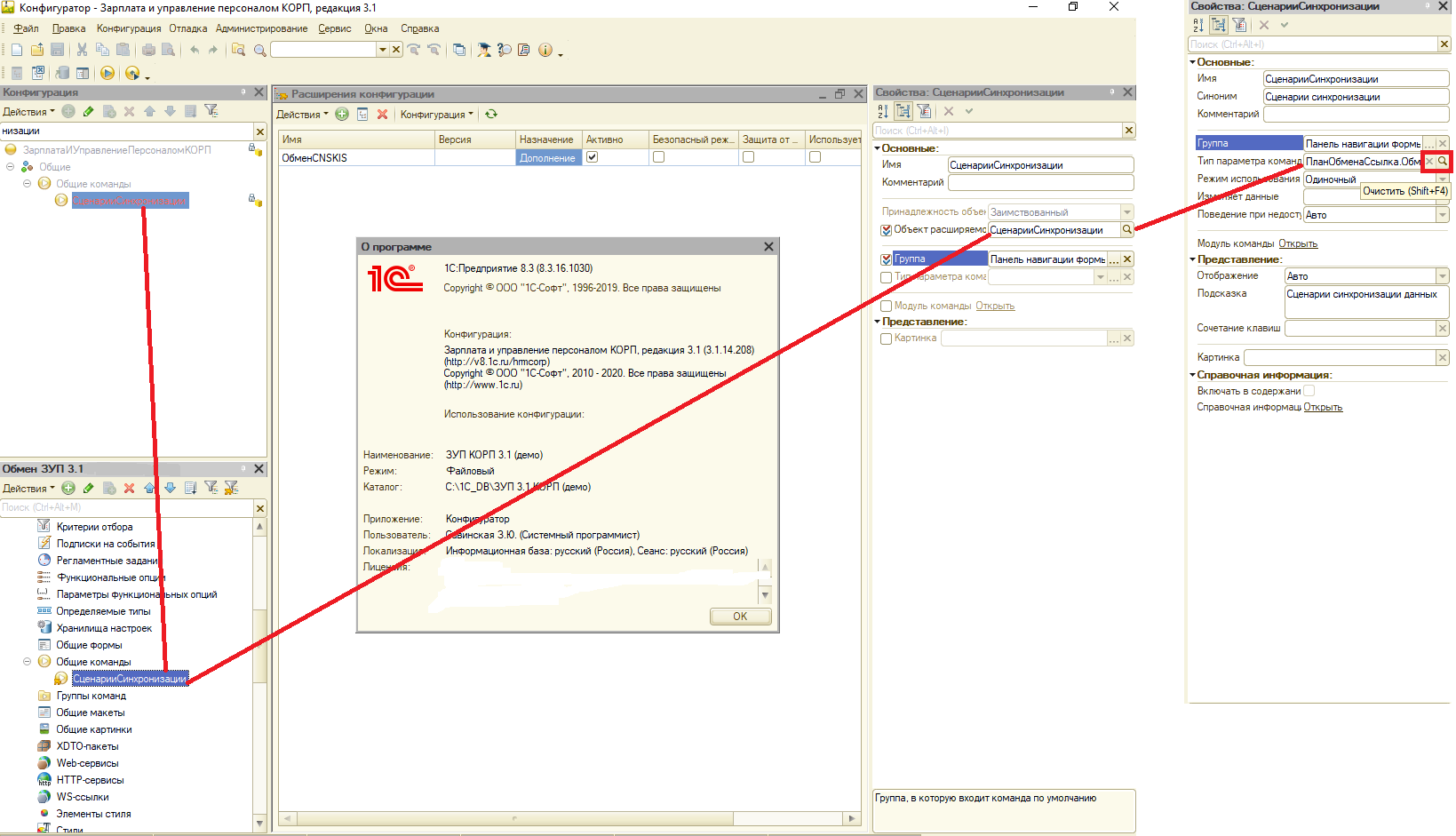Click magnifier next to Объект расширяемой field
Screen dimensions: 1456x836
point(1127,229)
